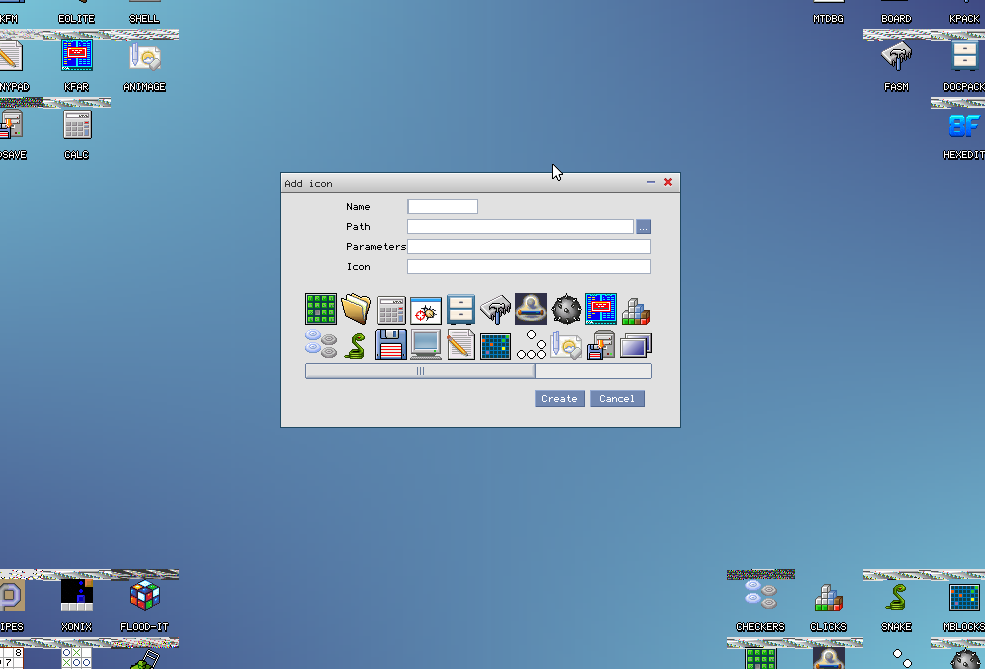Select the calculator icon in the icon picker

tap(391, 309)
